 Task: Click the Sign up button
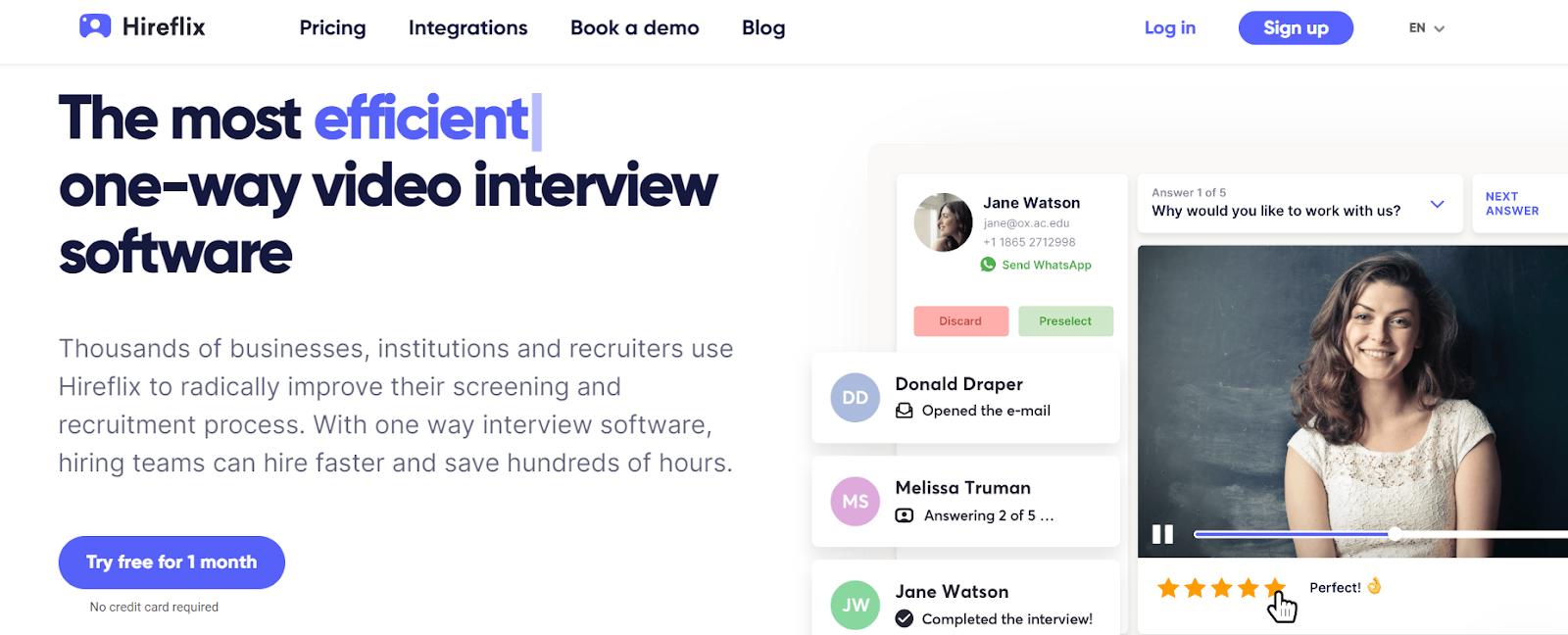point(1296,27)
